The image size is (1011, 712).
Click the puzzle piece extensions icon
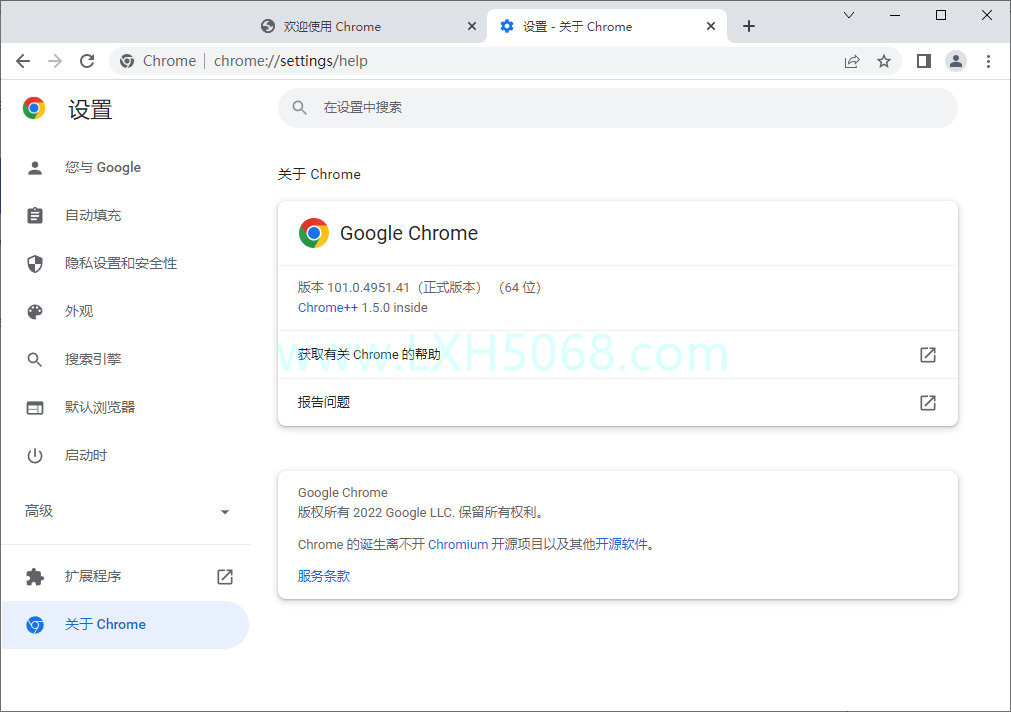(x=35, y=577)
